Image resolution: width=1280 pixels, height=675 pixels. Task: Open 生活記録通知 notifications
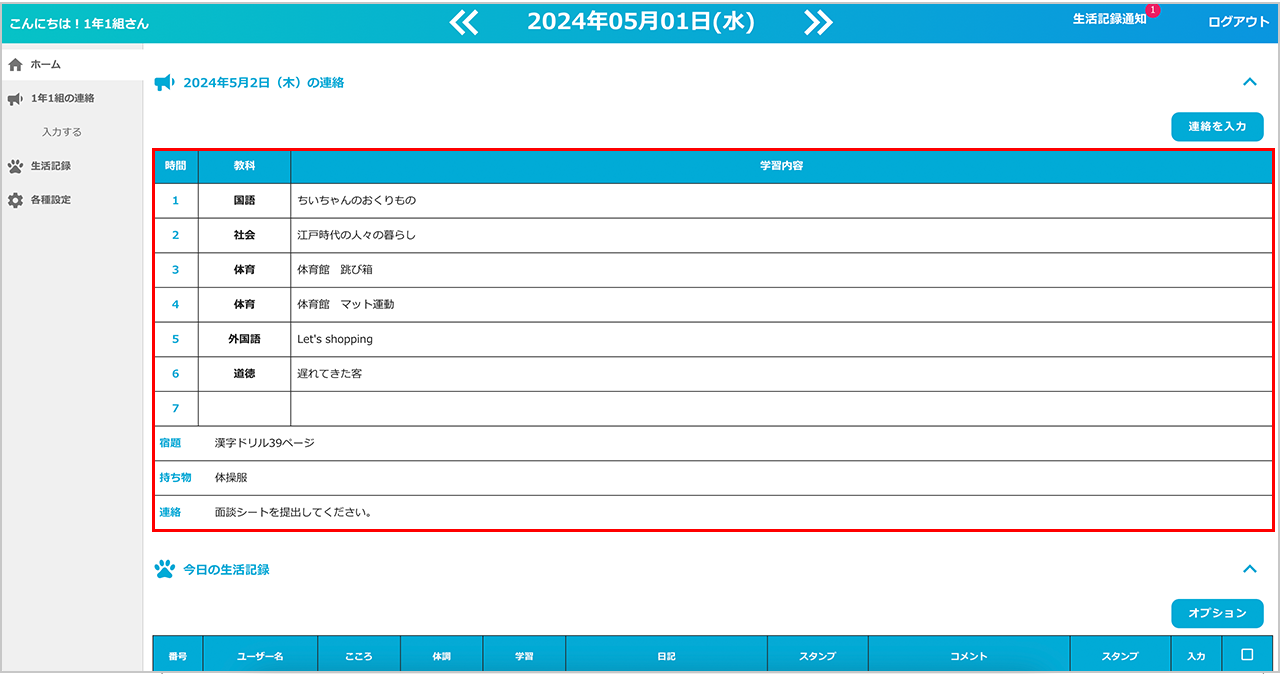point(1109,20)
